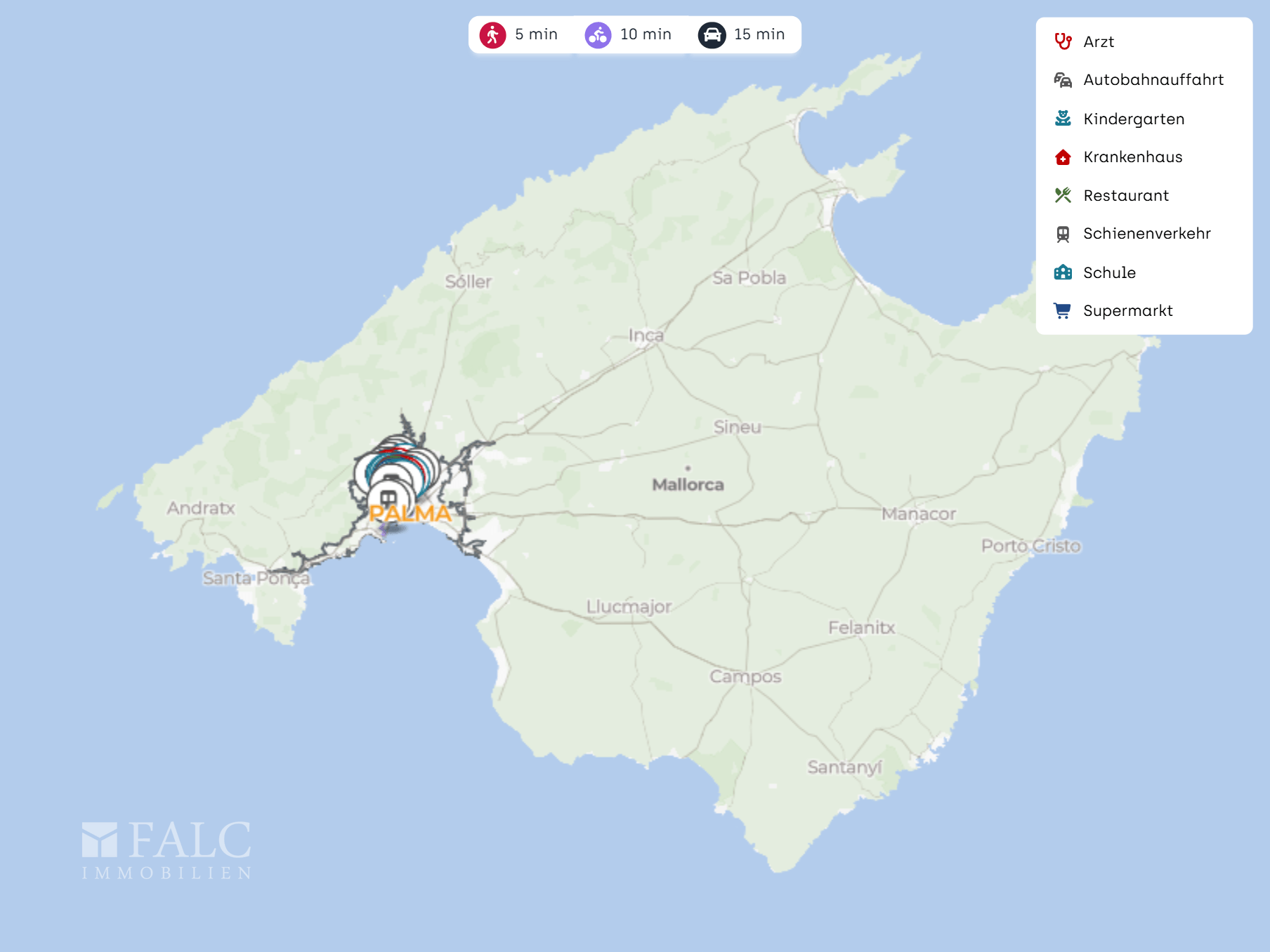Select the Kindergarten icon in legend

click(1063, 119)
